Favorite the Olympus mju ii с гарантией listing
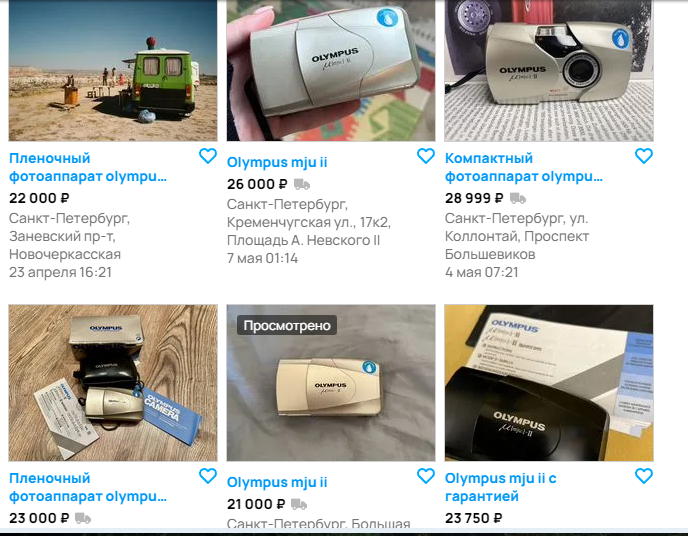The height and width of the screenshot is (536, 688). click(644, 476)
